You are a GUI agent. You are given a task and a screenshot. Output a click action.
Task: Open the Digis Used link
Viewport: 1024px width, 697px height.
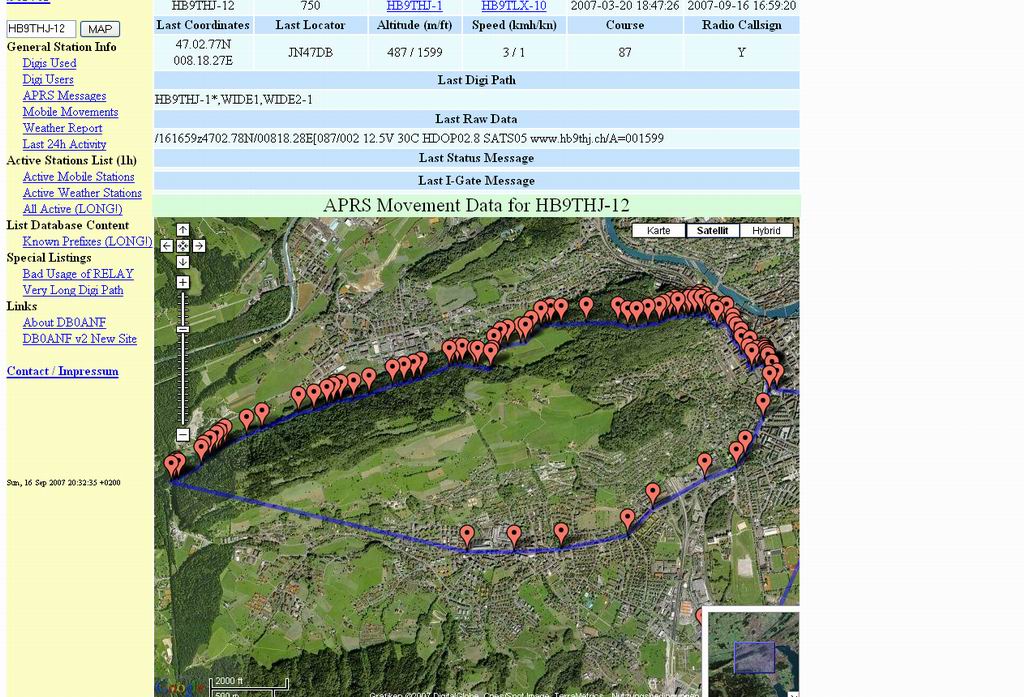point(49,63)
